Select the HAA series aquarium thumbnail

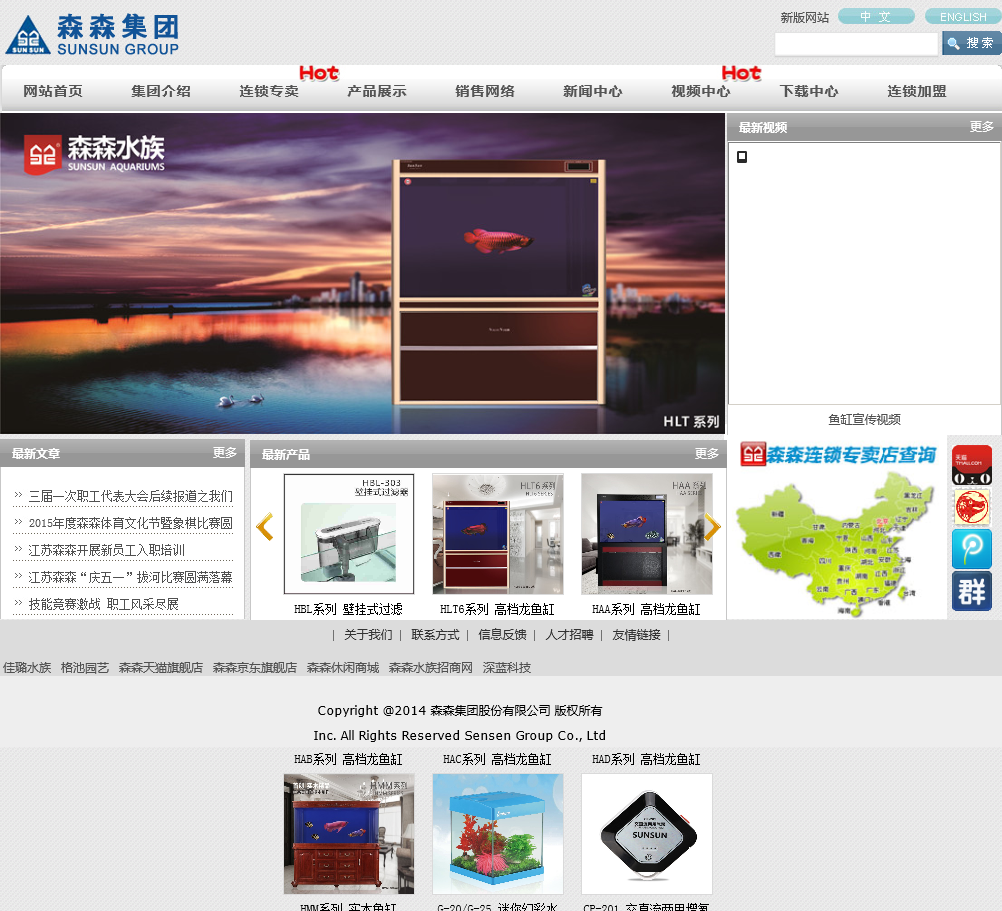tap(647, 534)
